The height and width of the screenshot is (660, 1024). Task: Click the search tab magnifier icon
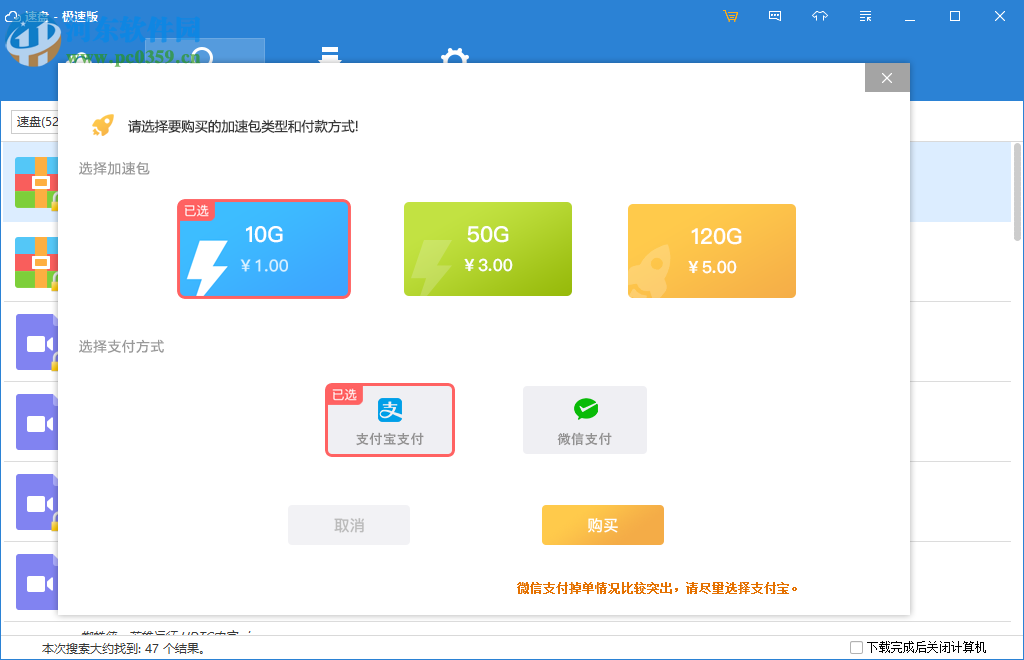[x=202, y=55]
